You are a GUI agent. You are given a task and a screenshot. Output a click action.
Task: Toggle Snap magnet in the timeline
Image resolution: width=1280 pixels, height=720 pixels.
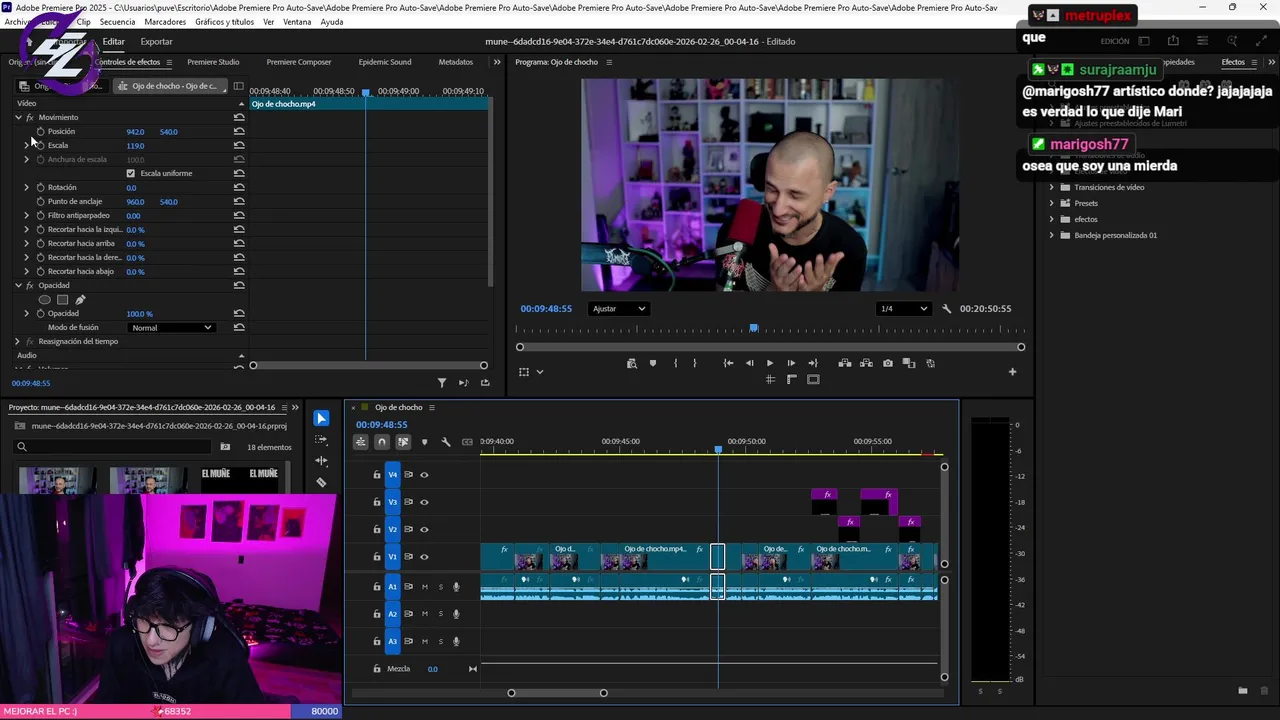pyautogui.click(x=382, y=442)
